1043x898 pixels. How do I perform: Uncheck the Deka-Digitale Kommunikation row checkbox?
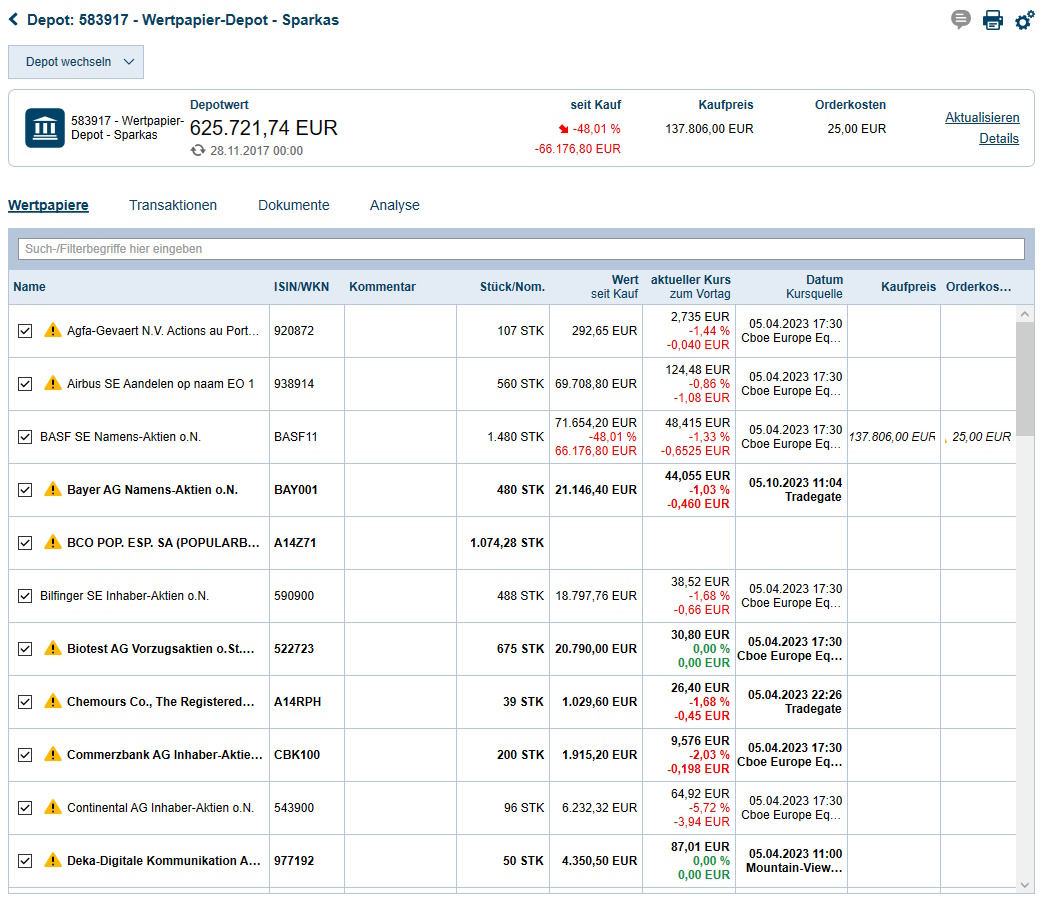[x=25, y=861]
